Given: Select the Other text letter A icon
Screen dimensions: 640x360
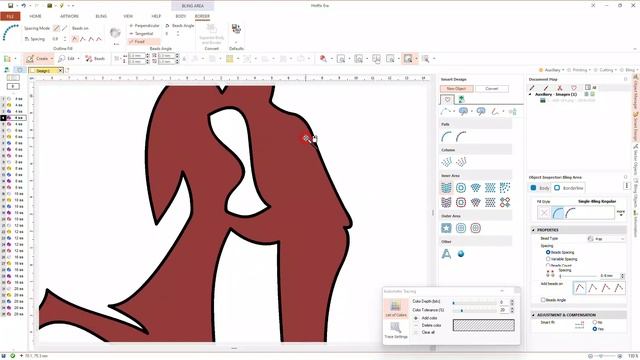Looking at the screenshot, I should (x=446, y=254).
